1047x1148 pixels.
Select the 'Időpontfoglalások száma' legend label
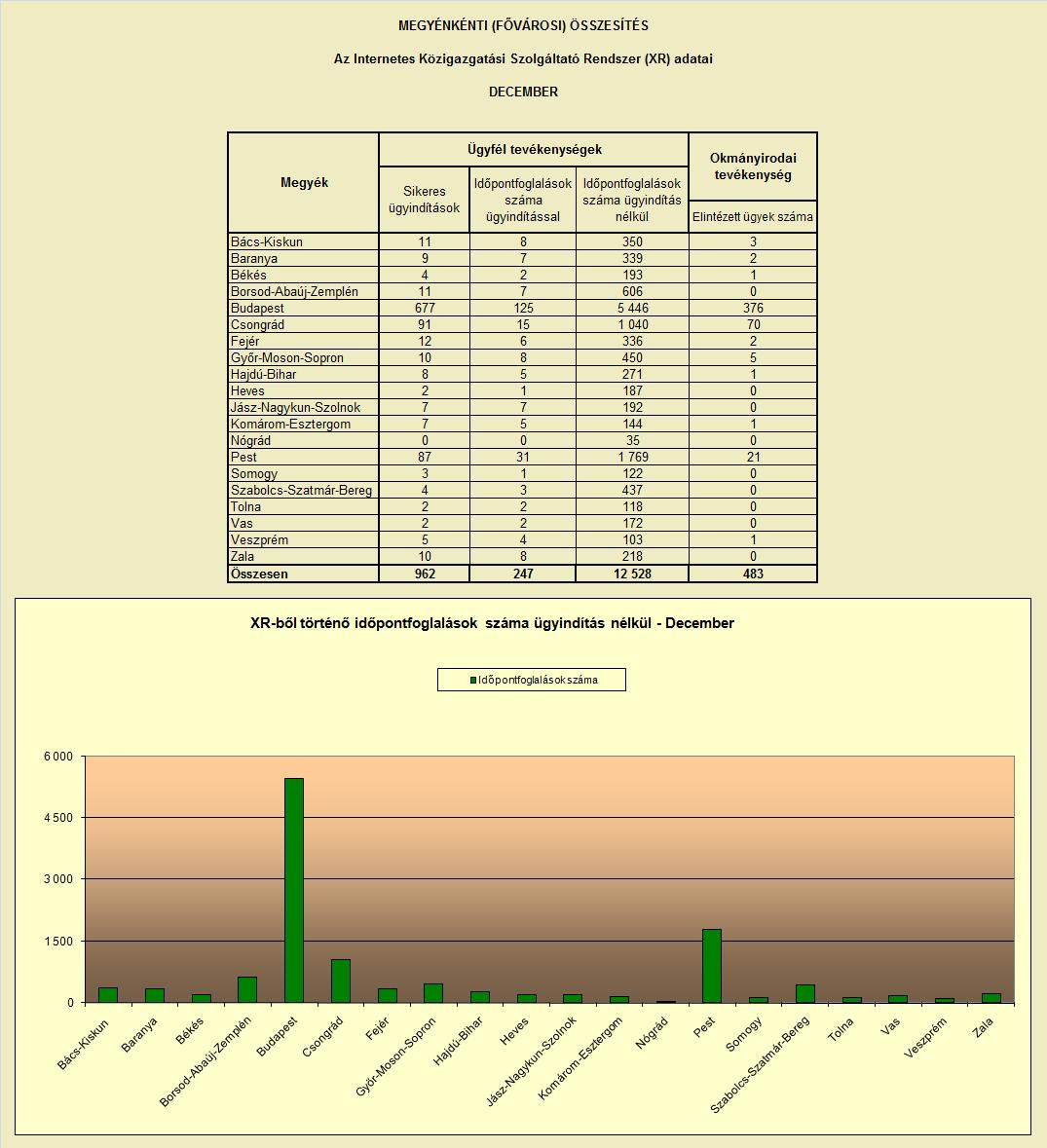pos(539,681)
